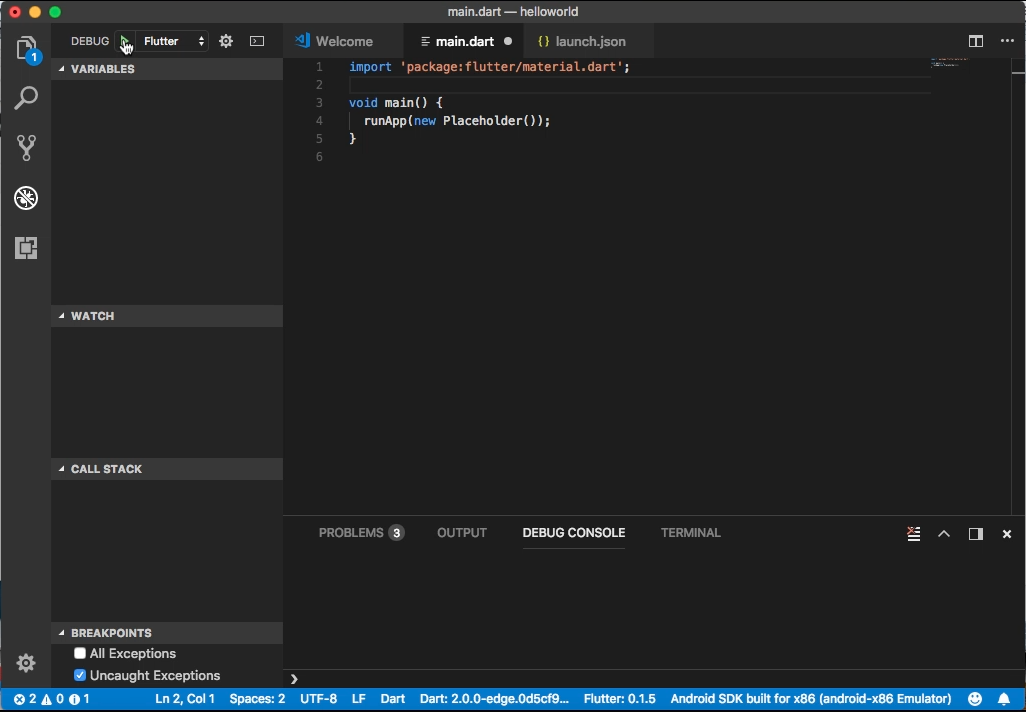
Task: Move the panel to the side
Action: coord(976,534)
